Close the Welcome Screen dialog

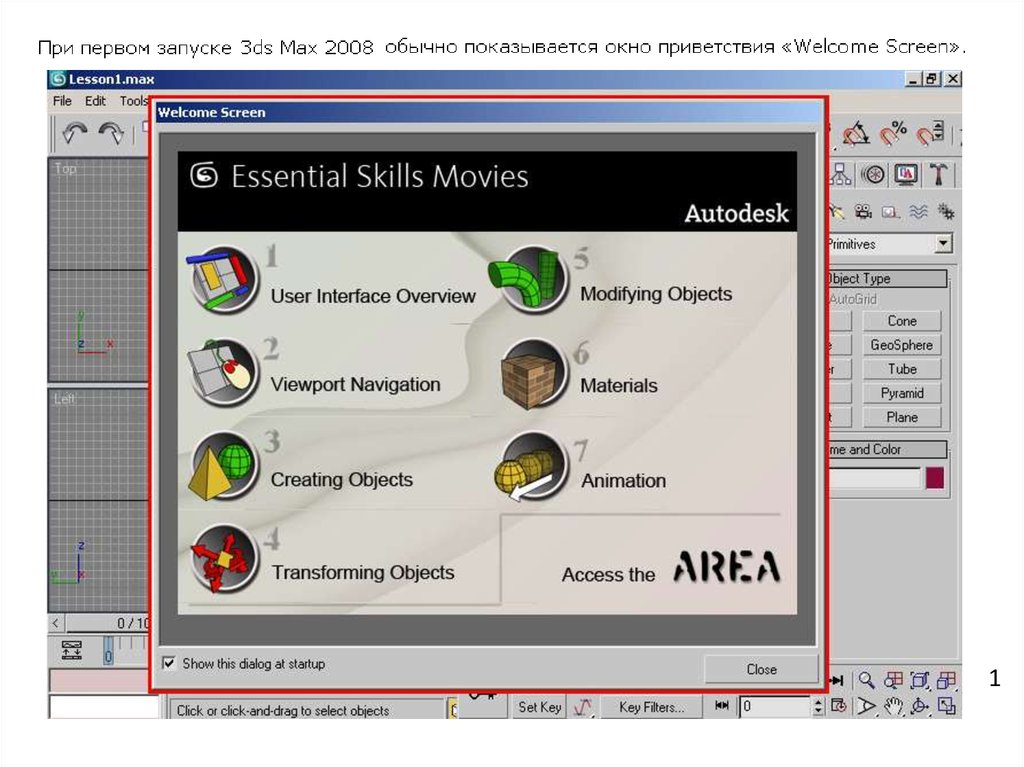click(761, 669)
